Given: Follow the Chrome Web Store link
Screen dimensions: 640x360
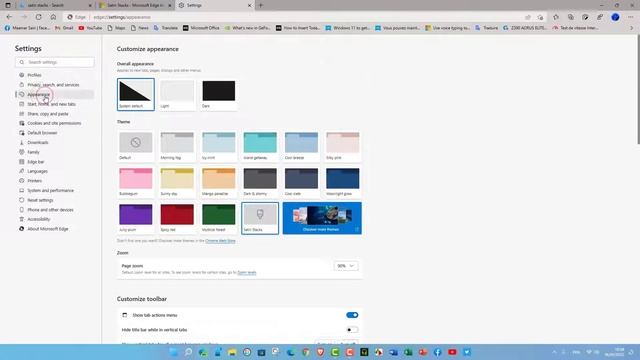Looking at the screenshot, I should tap(220, 241).
